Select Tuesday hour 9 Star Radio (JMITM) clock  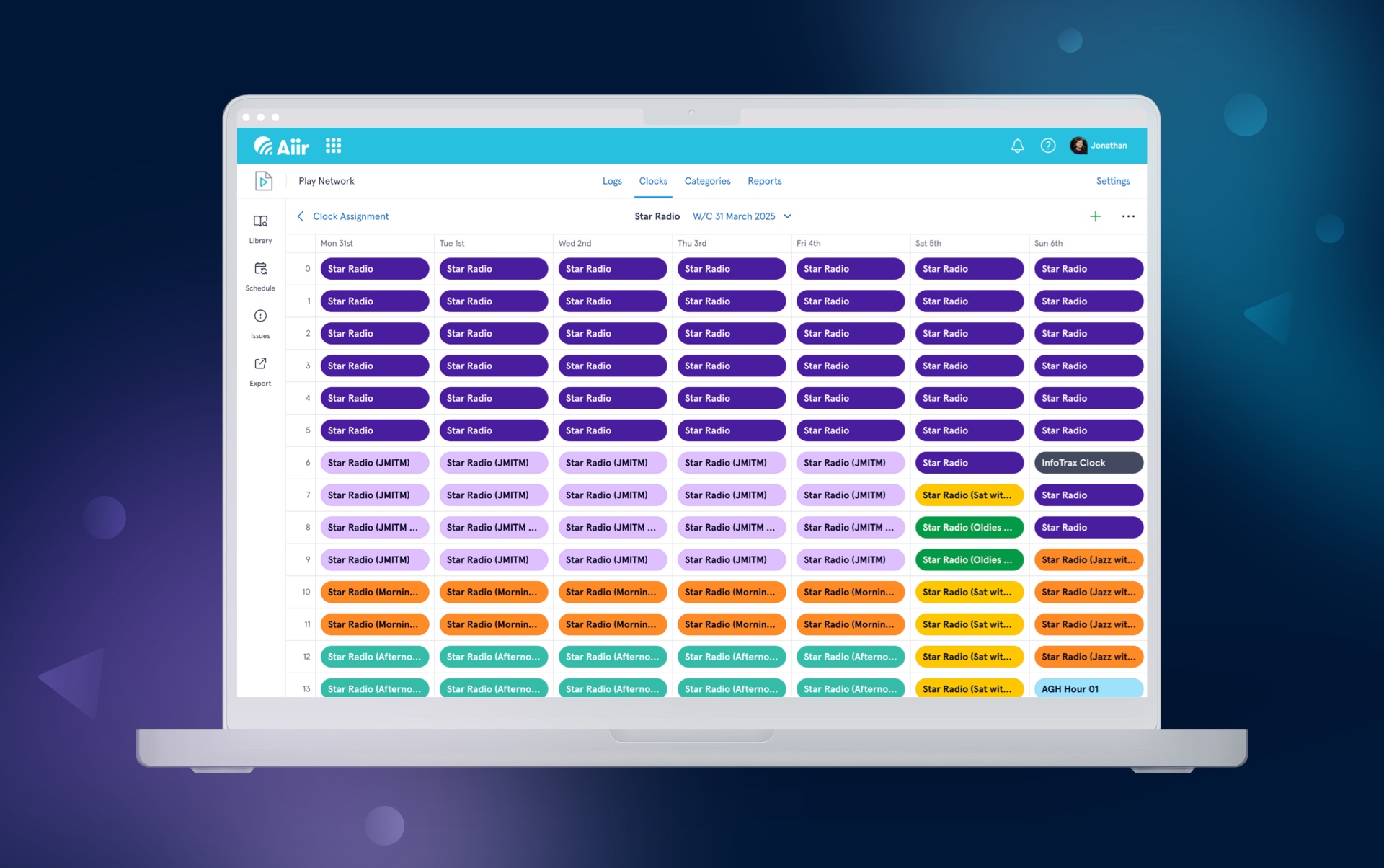[x=494, y=560]
